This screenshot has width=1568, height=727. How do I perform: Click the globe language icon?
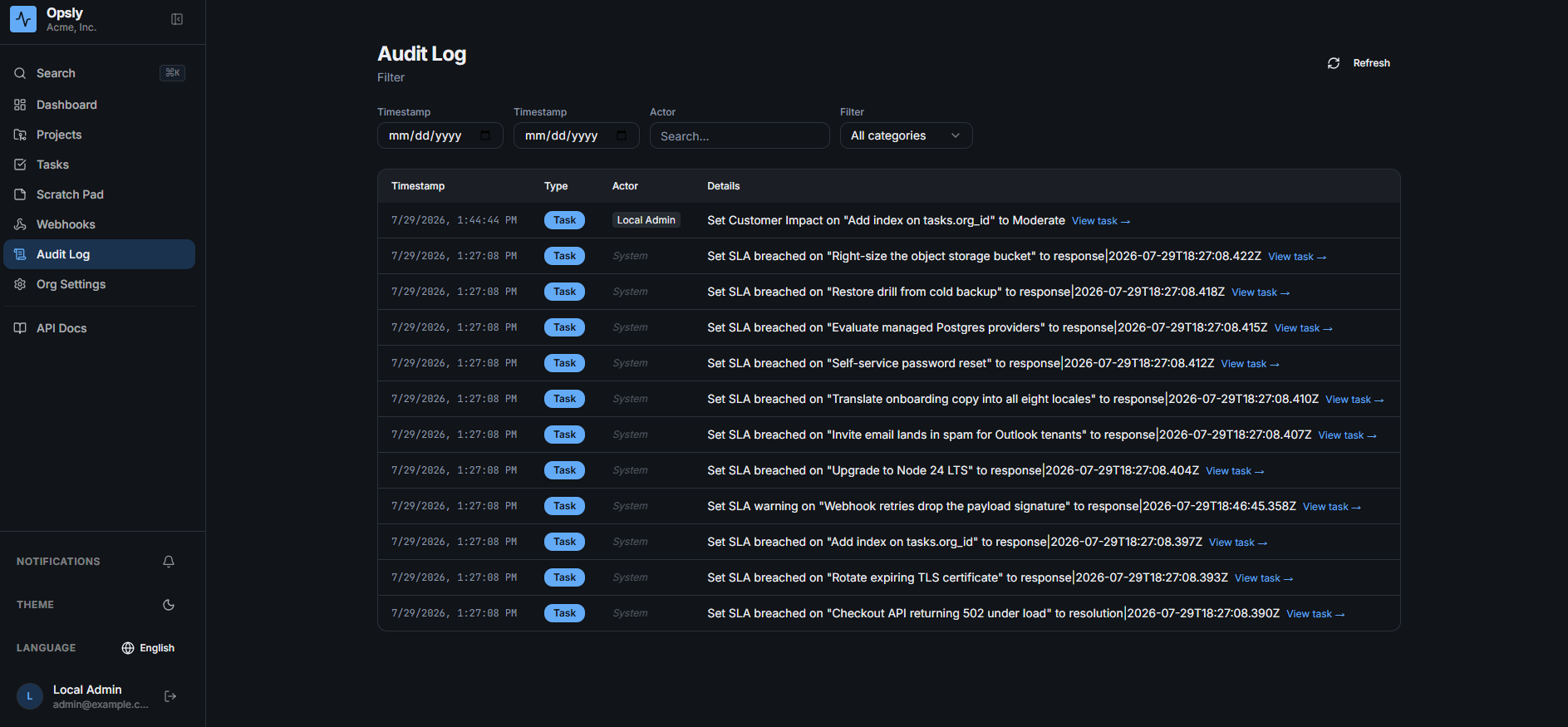coord(128,648)
